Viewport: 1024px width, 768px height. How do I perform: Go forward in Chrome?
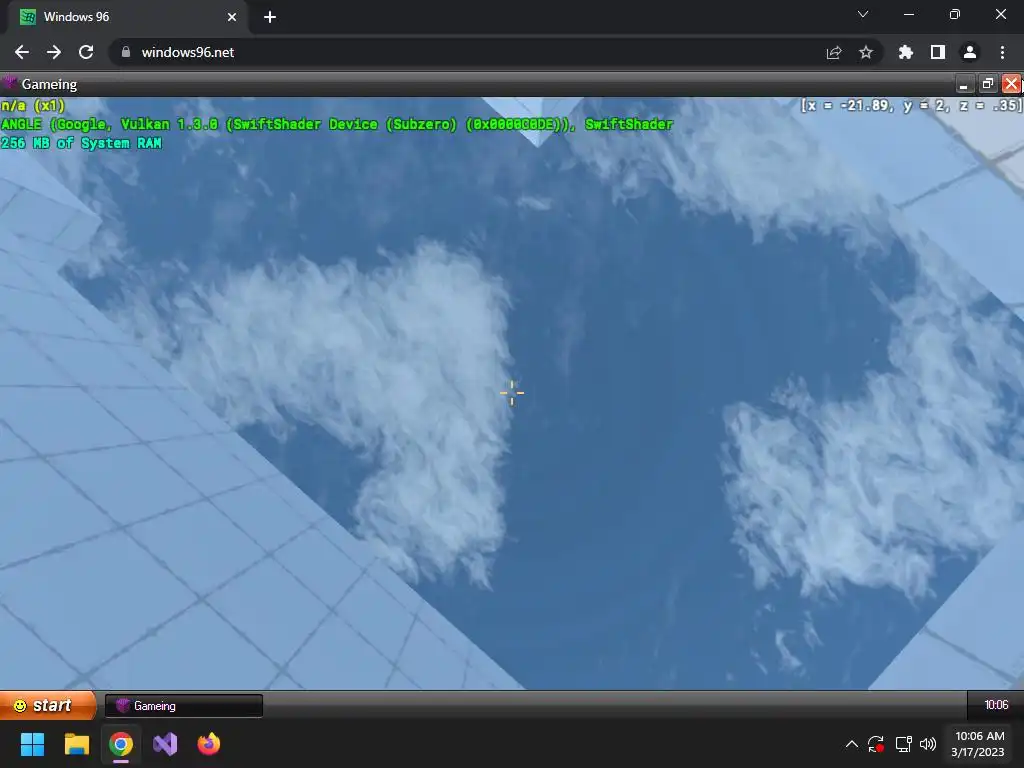(x=54, y=52)
